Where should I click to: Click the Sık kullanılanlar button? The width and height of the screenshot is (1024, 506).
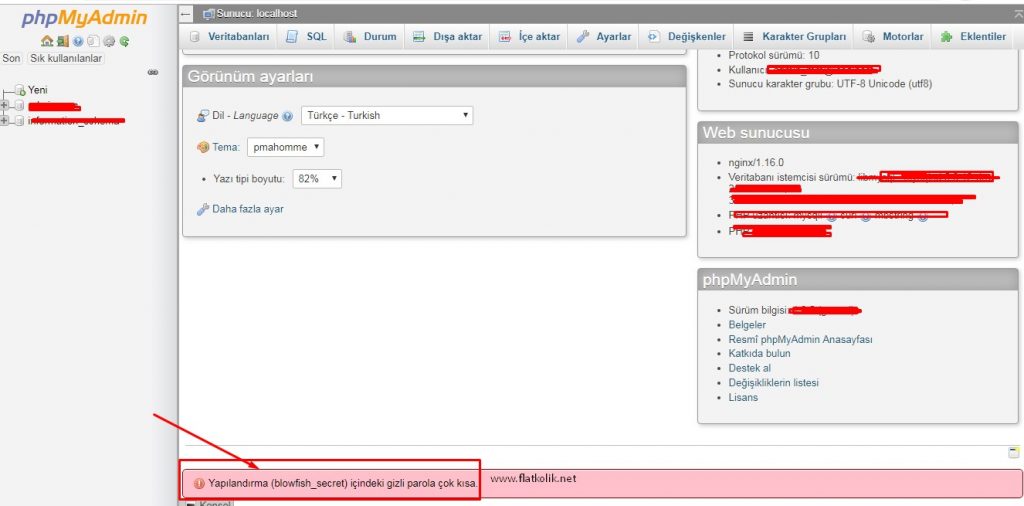click(66, 59)
